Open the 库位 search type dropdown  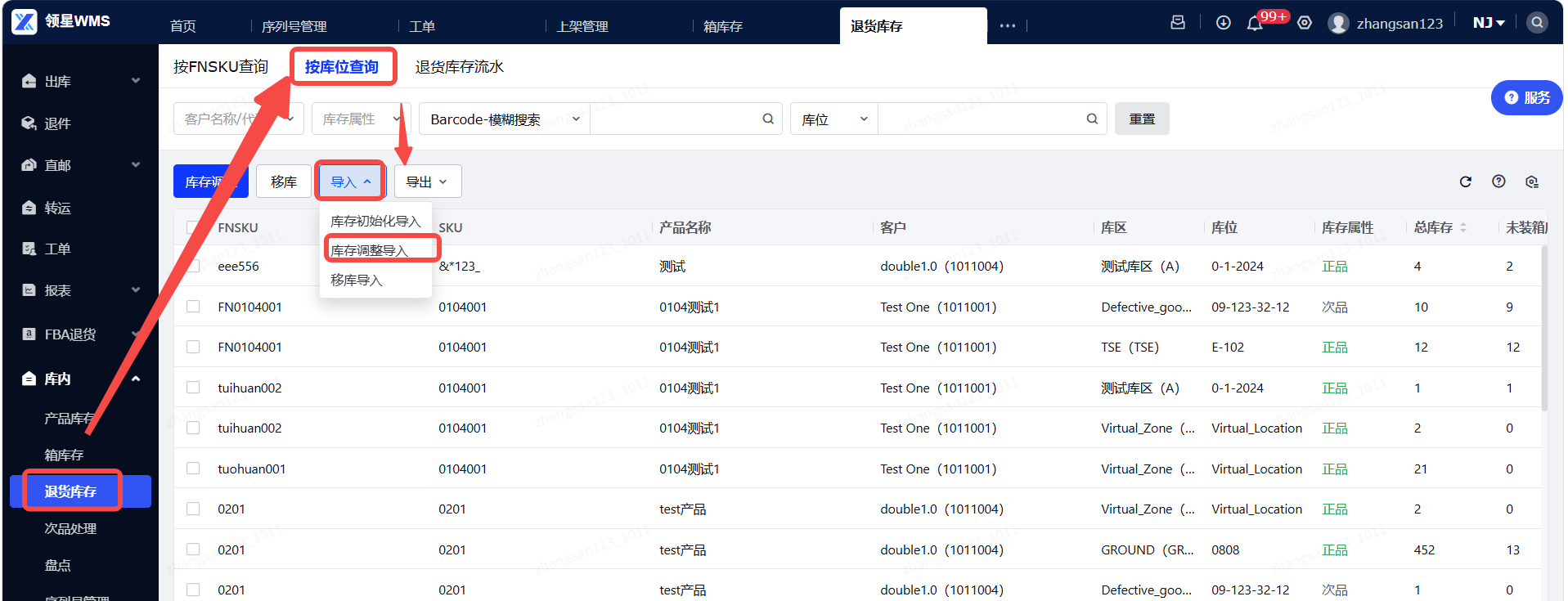pos(834,119)
